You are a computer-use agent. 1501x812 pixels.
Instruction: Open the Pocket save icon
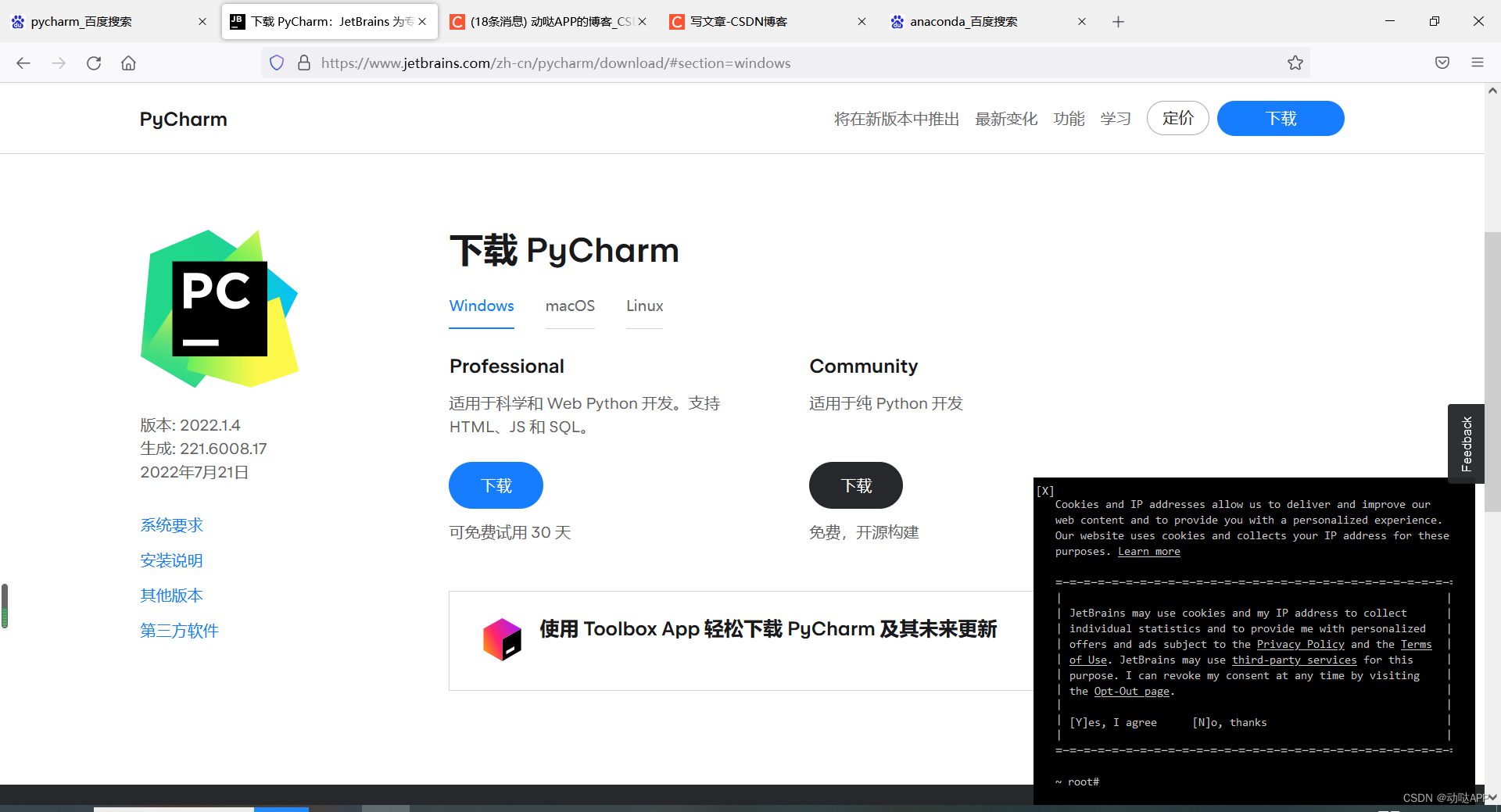pyautogui.click(x=1442, y=63)
